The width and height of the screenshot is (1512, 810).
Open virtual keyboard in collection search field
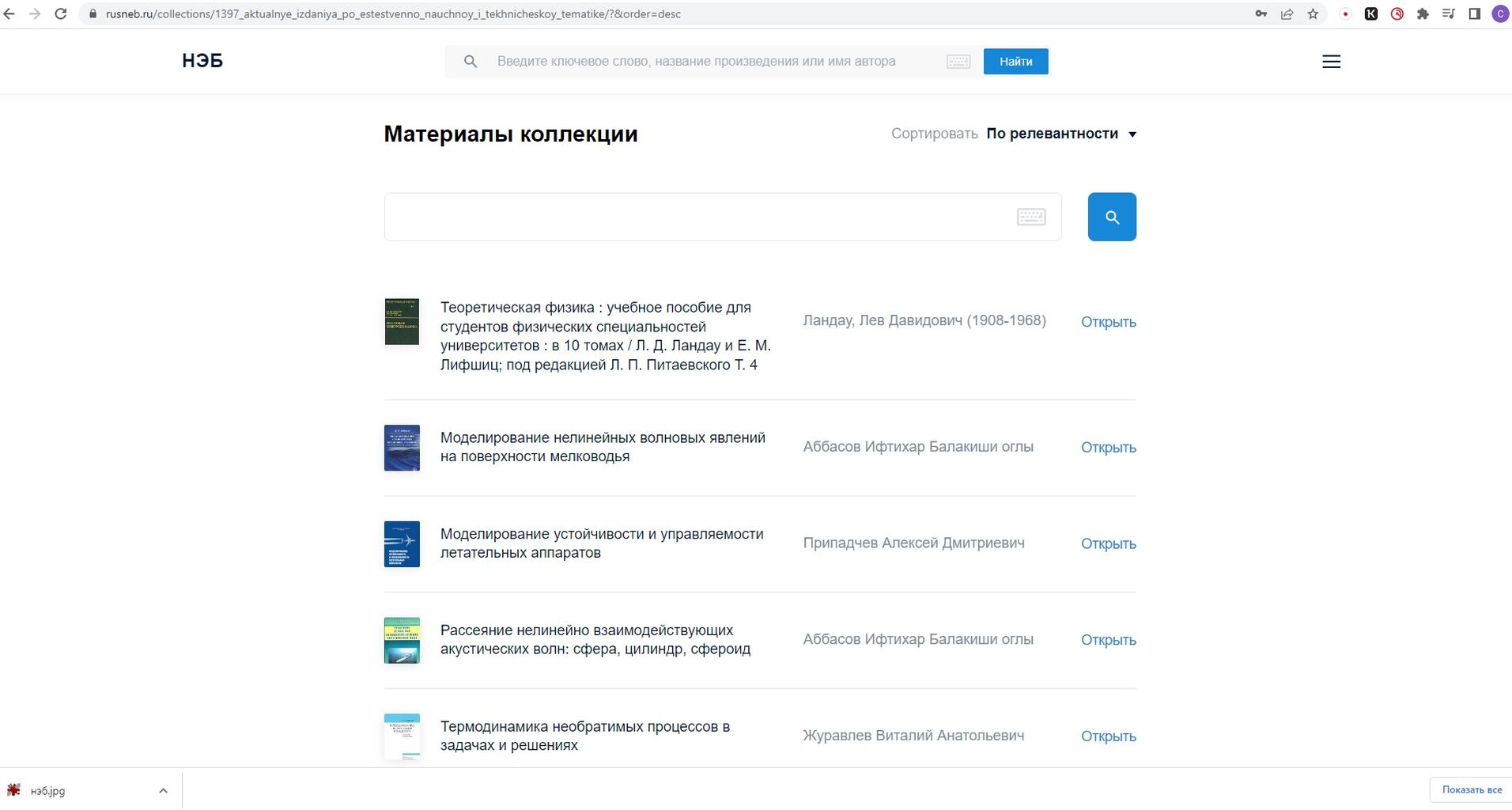[1030, 217]
